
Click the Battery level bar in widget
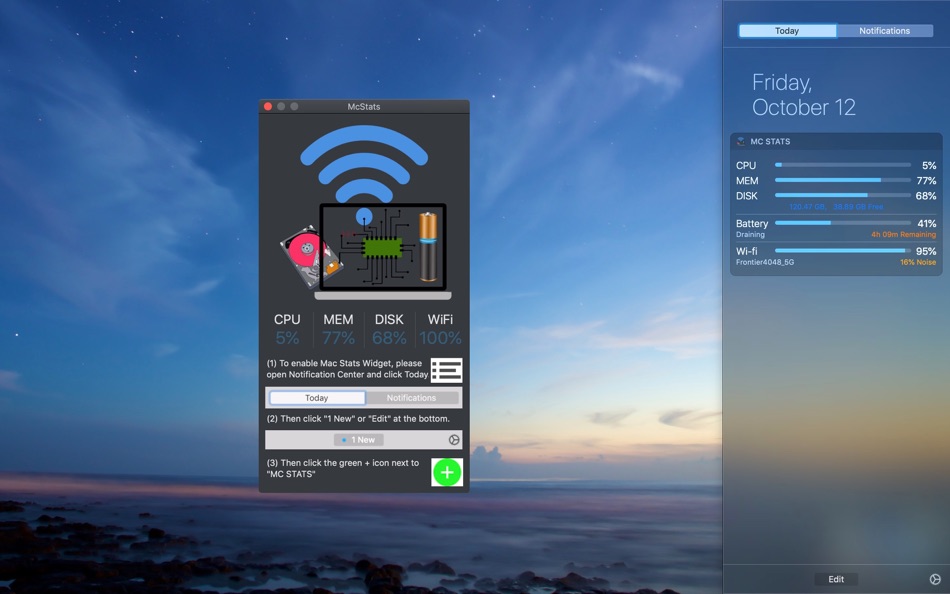tap(843, 223)
